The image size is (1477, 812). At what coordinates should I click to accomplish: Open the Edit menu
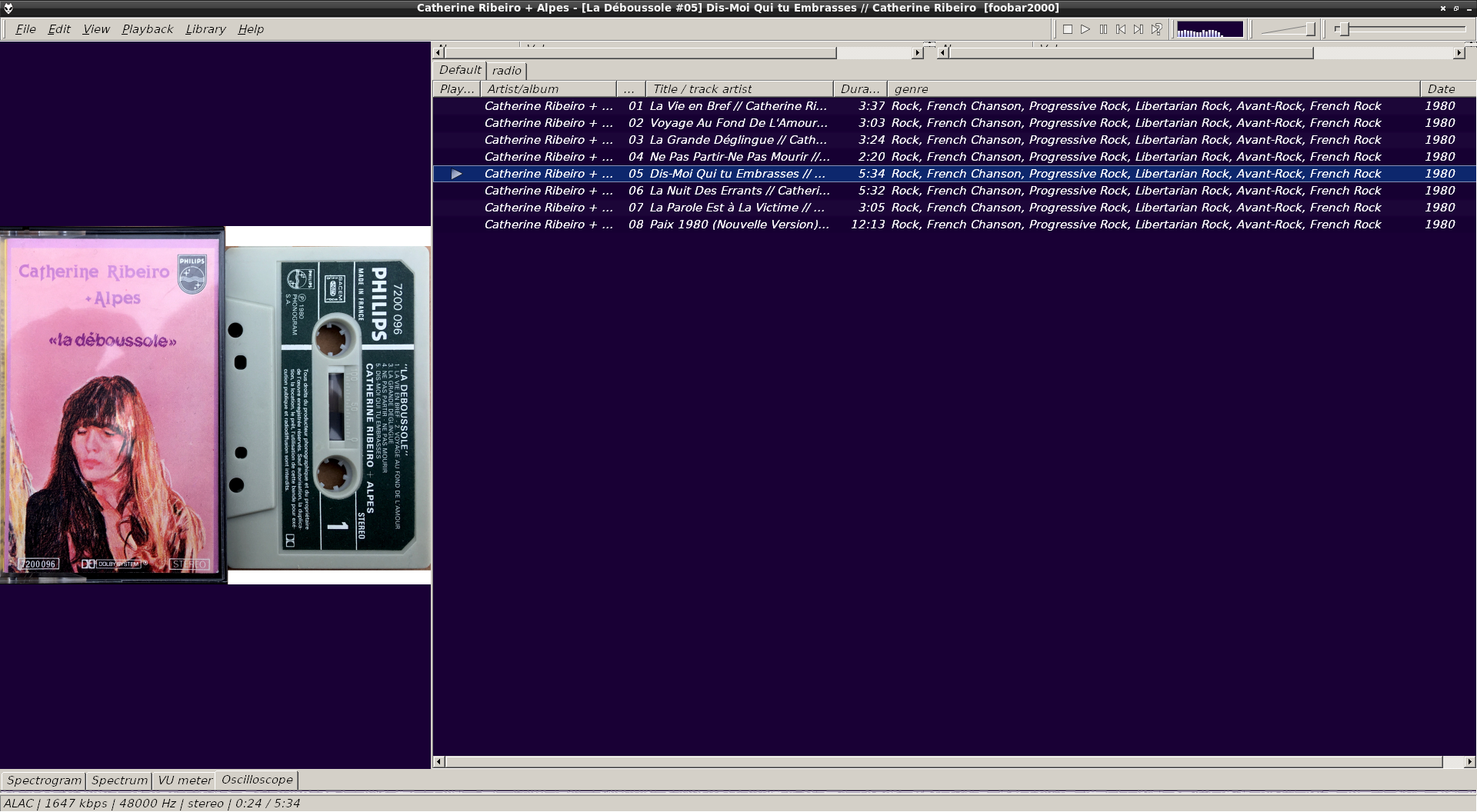point(59,29)
